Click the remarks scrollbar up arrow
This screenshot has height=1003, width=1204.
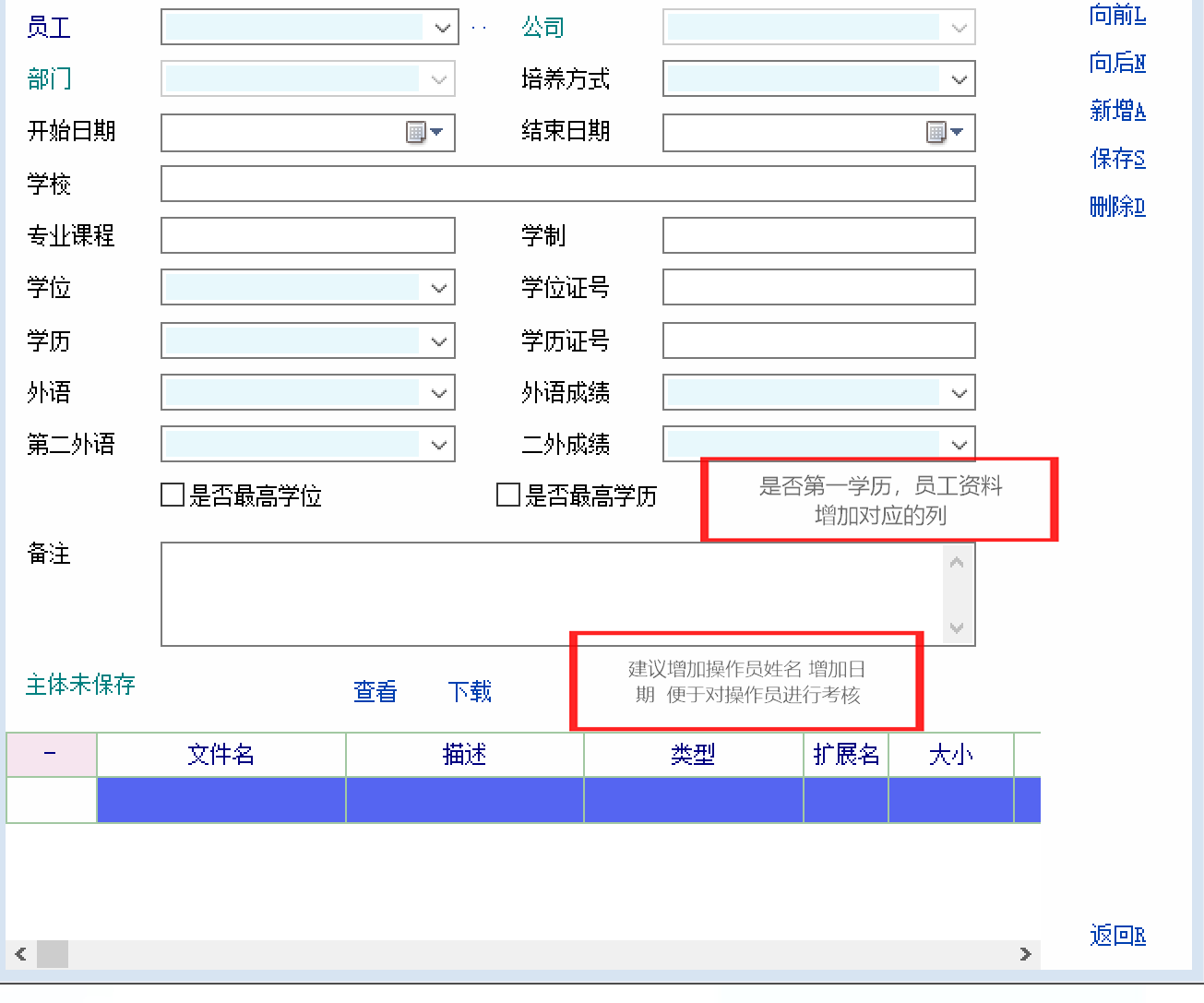957,562
